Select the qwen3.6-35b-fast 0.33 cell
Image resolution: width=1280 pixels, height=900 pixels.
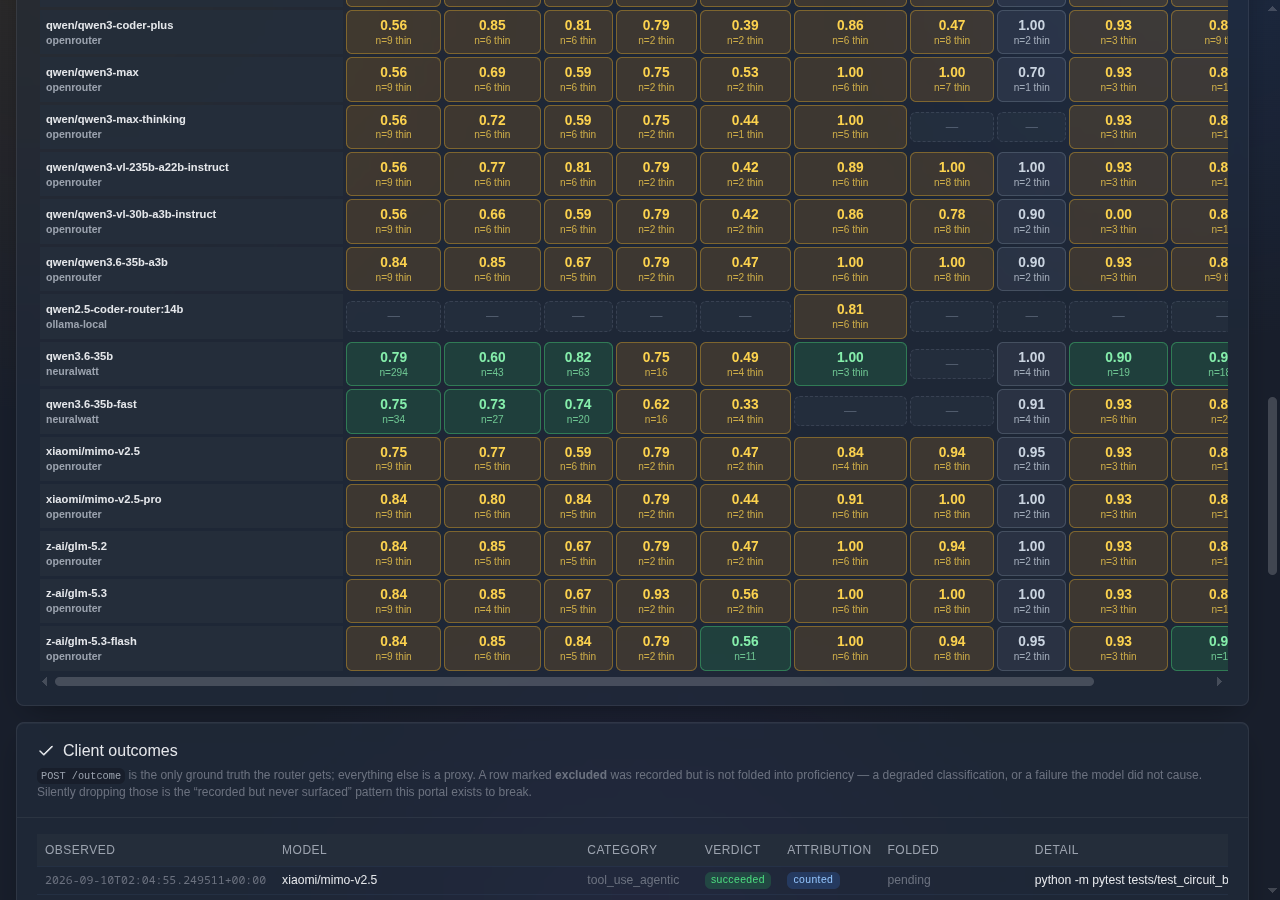(745, 411)
